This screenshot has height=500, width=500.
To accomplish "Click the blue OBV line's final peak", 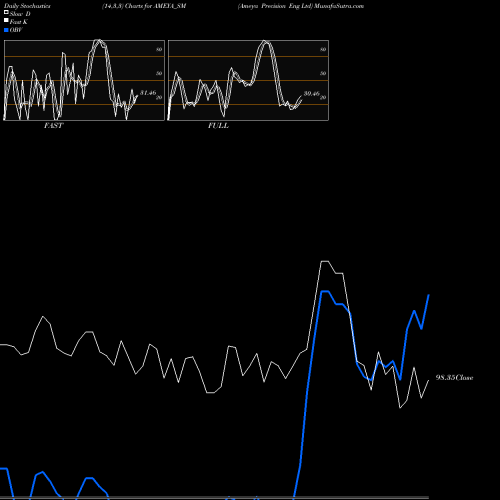I will coord(429,295).
